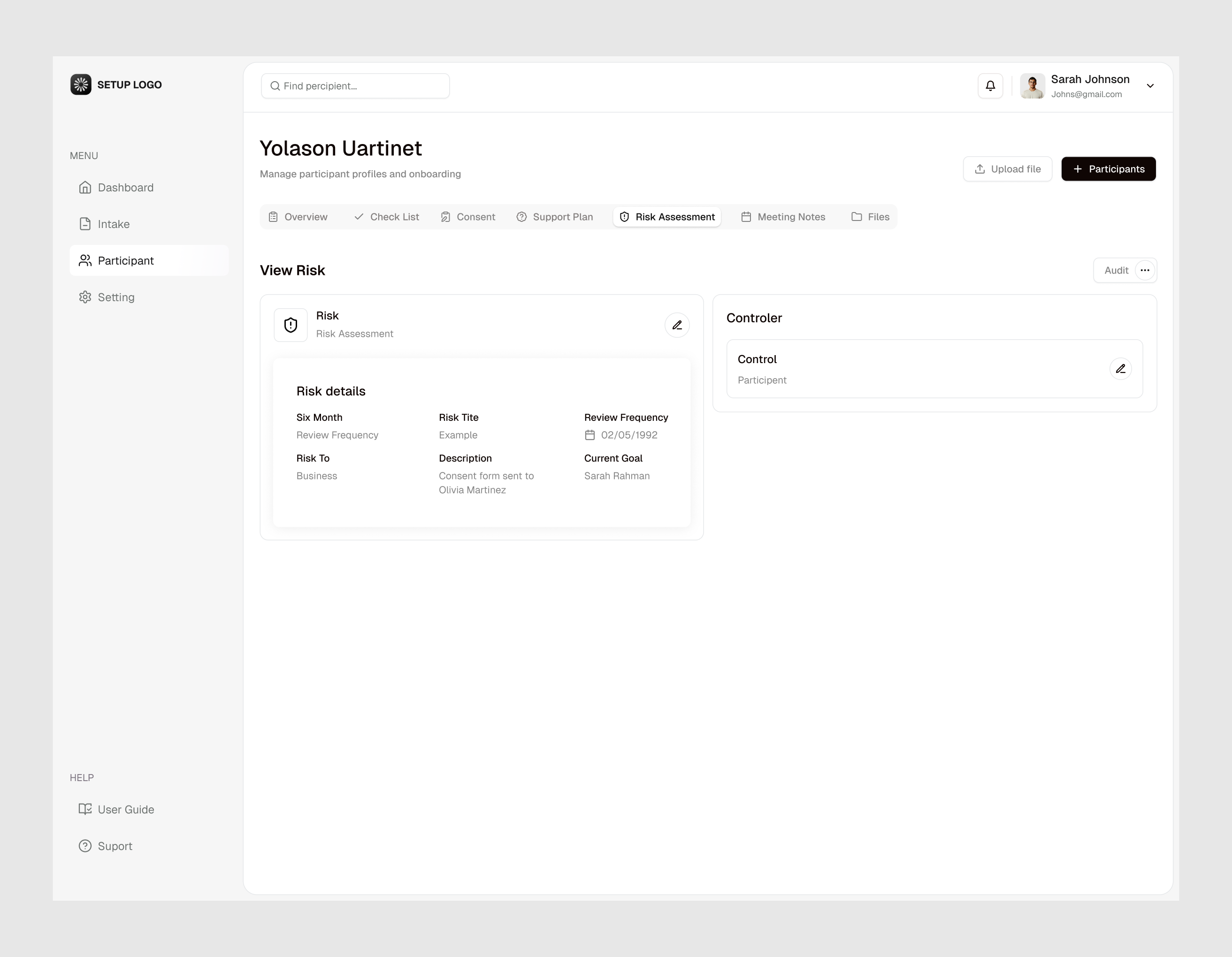Click the edit pencil on the Risk card
Viewport: 1232px width, 957px height.
[x=677, y=325]
